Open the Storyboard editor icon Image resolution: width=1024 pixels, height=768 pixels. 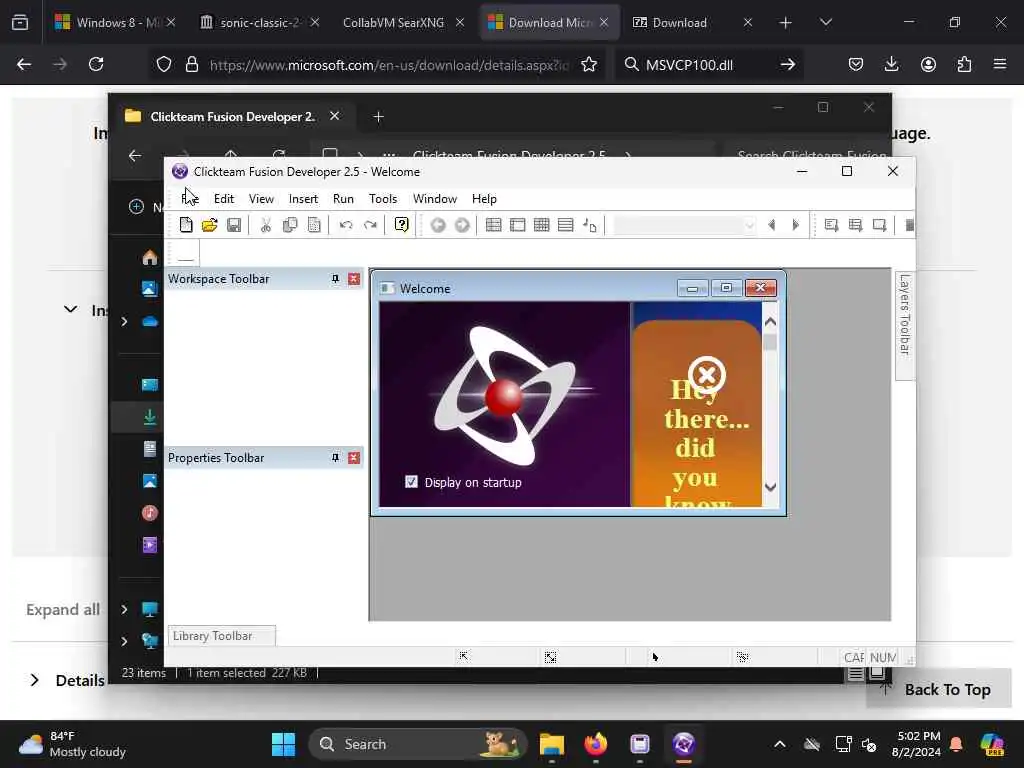click(494, 225)
